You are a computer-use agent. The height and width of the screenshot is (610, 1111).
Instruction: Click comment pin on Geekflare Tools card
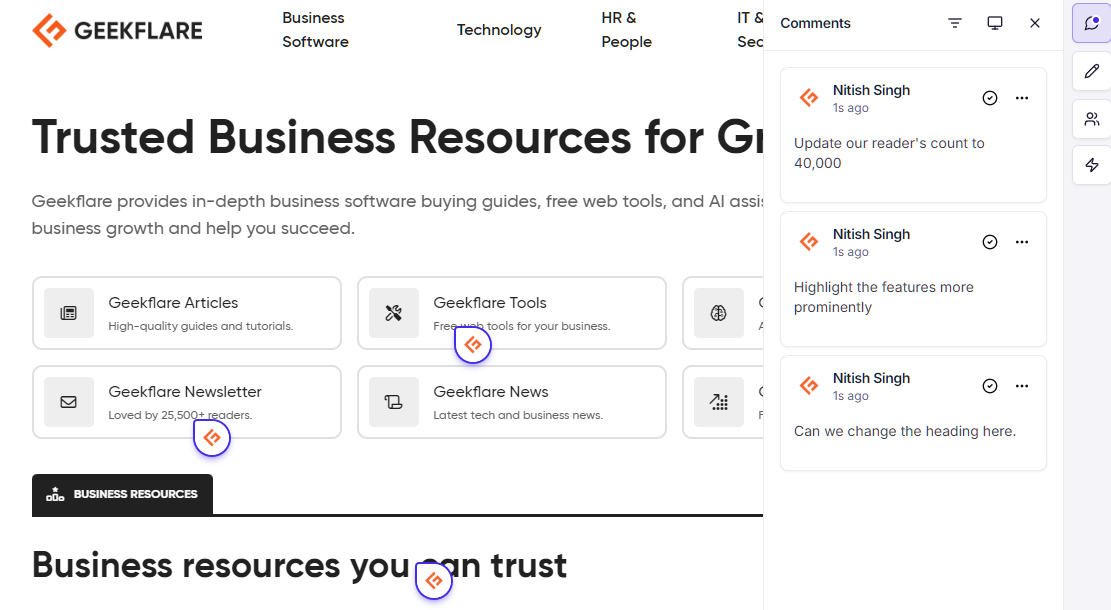tap(473, 345)
